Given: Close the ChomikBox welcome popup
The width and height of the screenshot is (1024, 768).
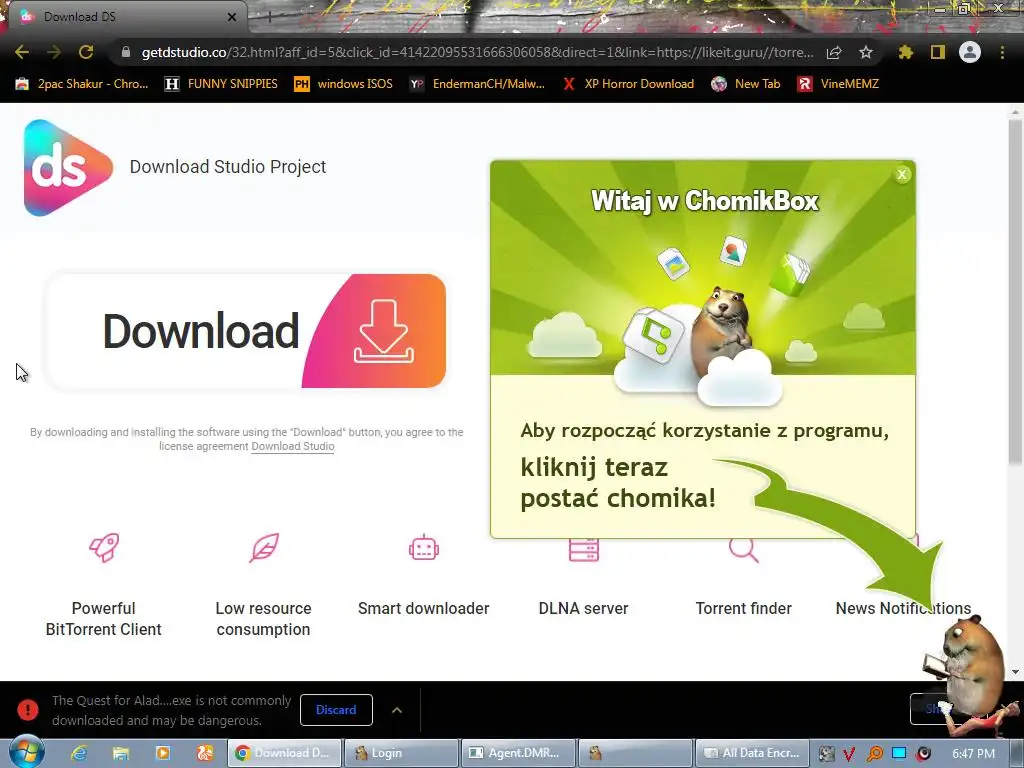Looking at the screenshot, I should coord(902,174).
